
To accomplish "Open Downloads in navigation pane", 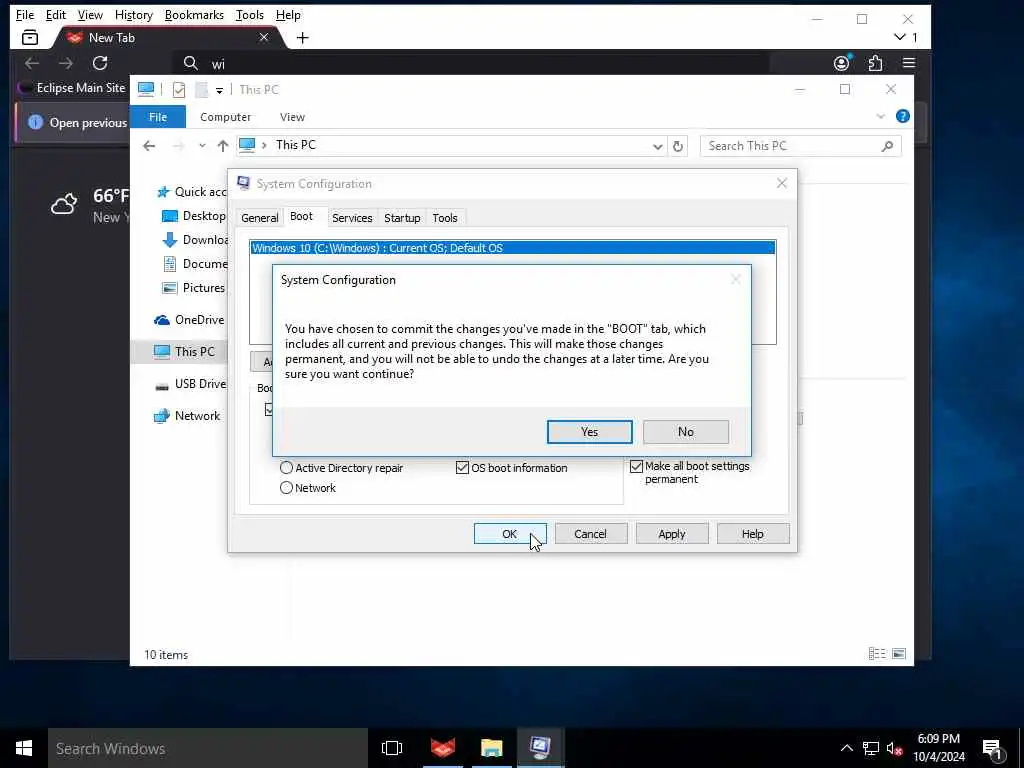I will (x=195, y=240).
